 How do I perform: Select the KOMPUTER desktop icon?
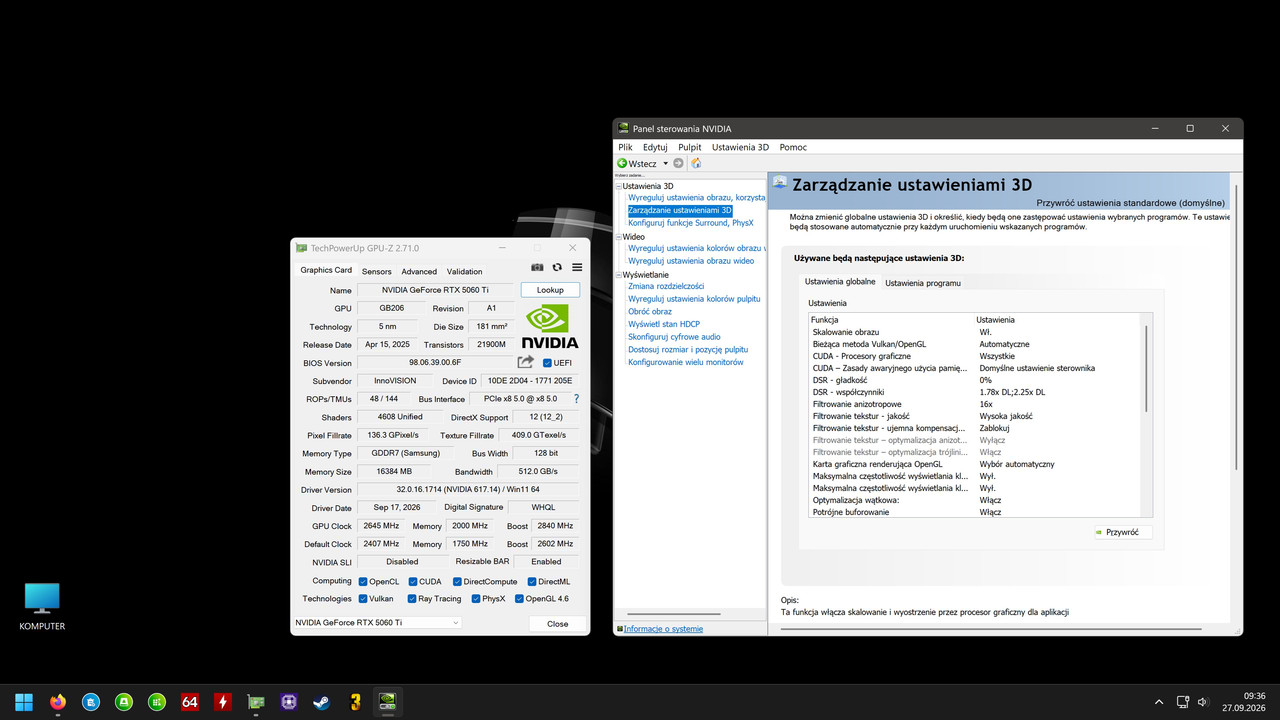point(42,606)
